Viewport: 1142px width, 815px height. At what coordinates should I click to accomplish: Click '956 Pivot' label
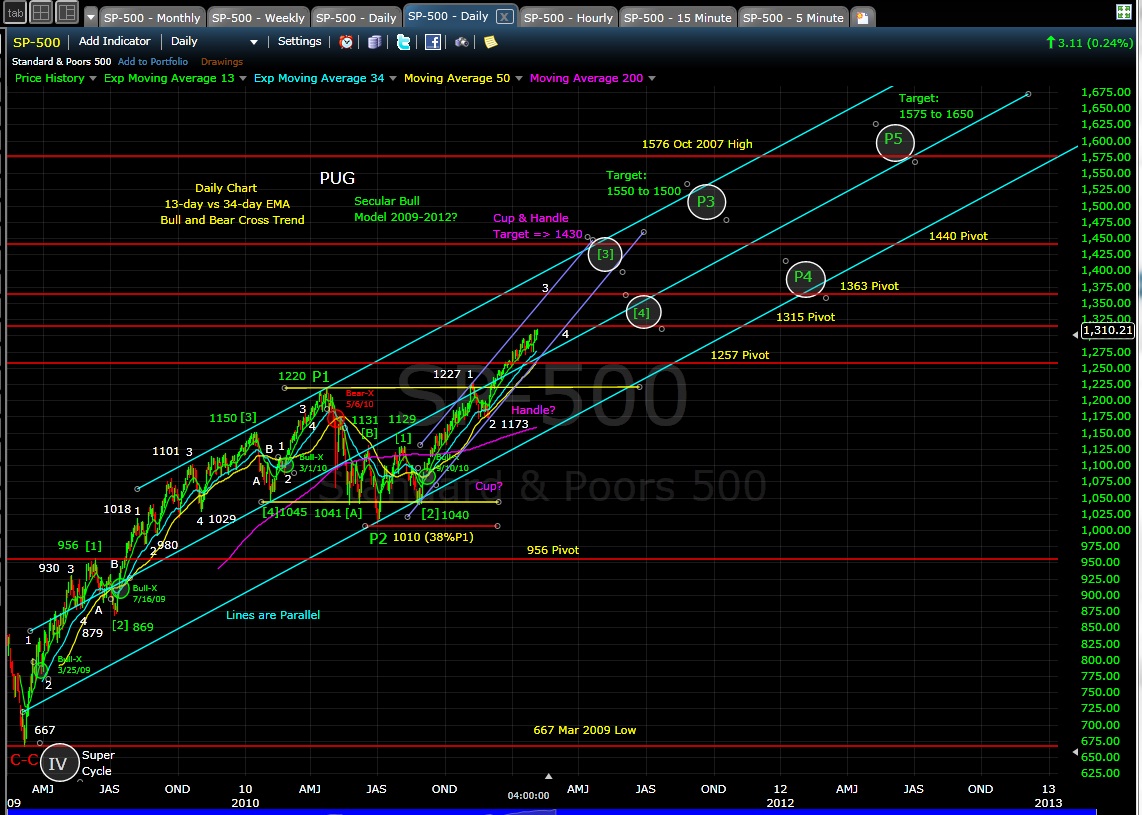553,550
